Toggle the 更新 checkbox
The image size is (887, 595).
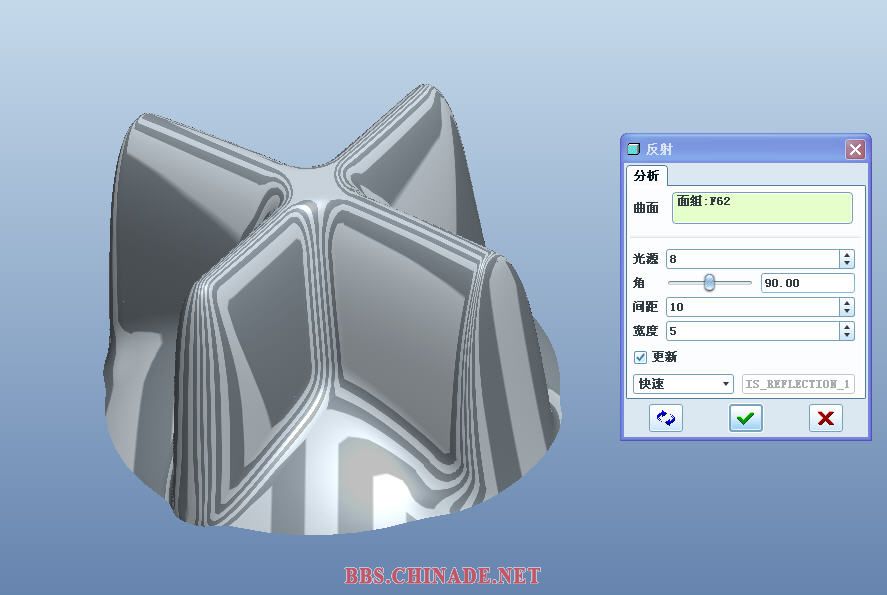641,357
